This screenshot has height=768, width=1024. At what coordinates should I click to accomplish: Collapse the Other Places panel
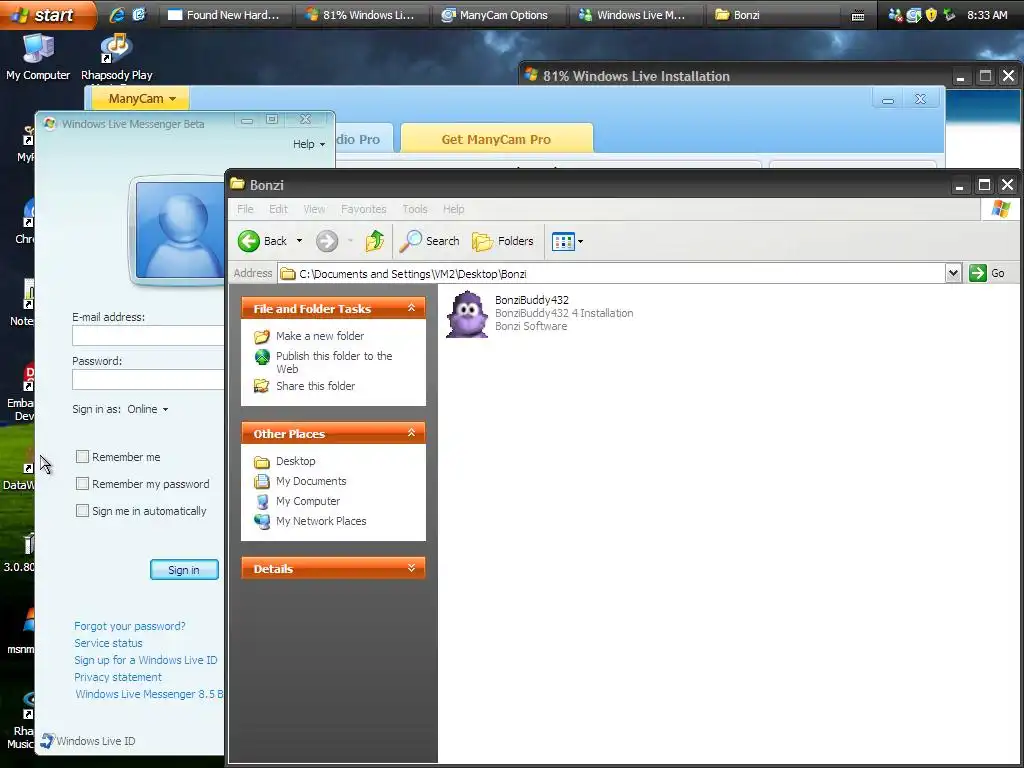(x=411, y=433)
